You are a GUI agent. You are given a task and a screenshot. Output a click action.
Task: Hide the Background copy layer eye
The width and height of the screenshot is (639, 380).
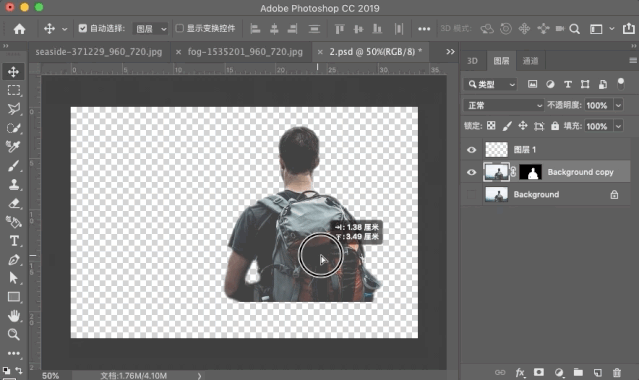pyautogui.click(x=472, y=172)
